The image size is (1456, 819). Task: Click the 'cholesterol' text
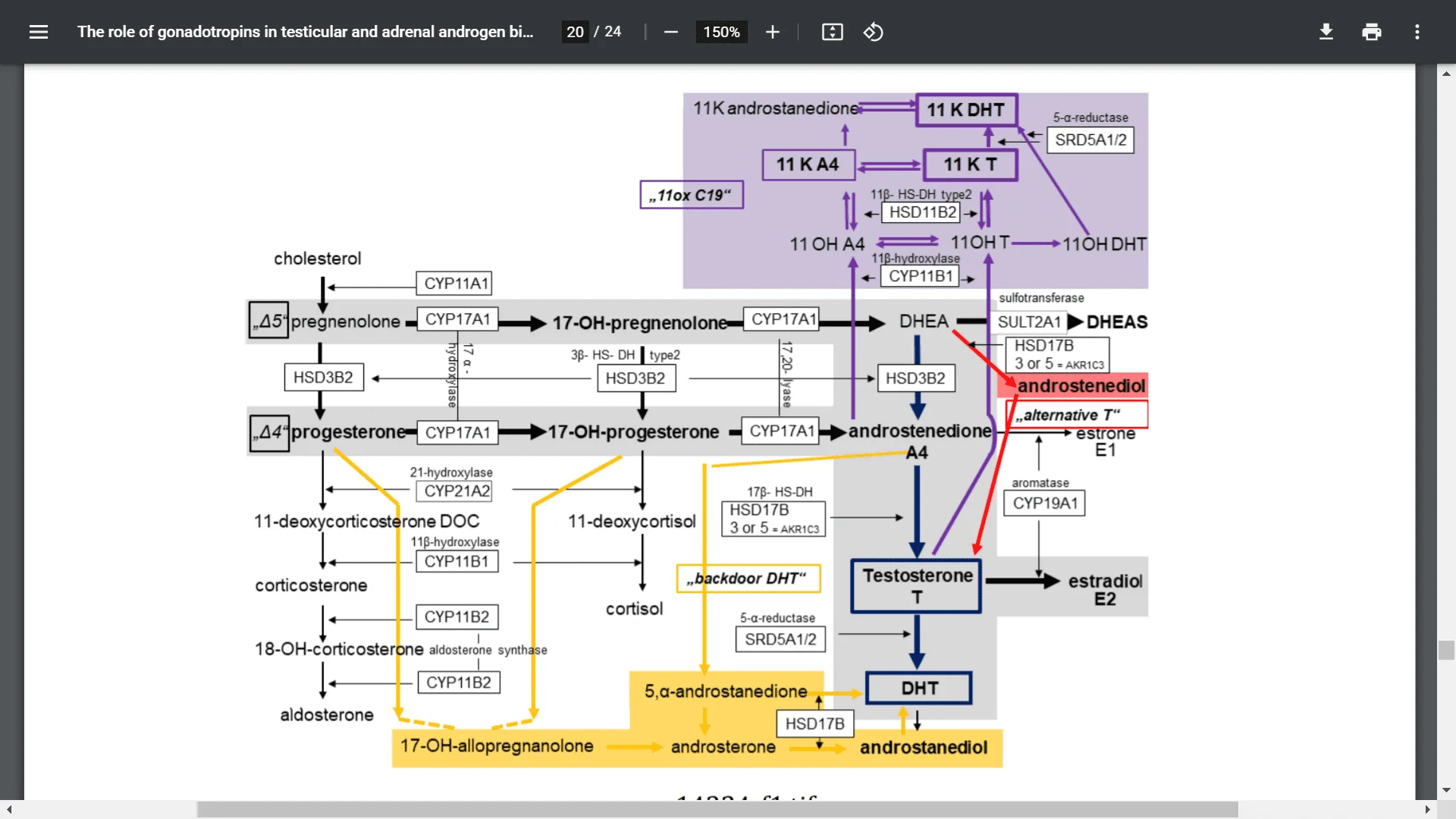click(x=317, y=259)
